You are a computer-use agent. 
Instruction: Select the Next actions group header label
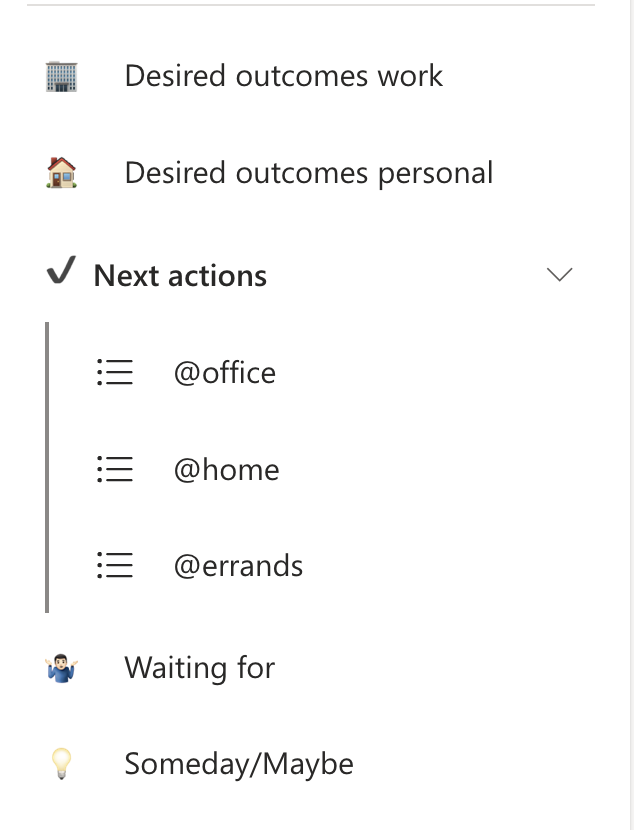point(180,276)
